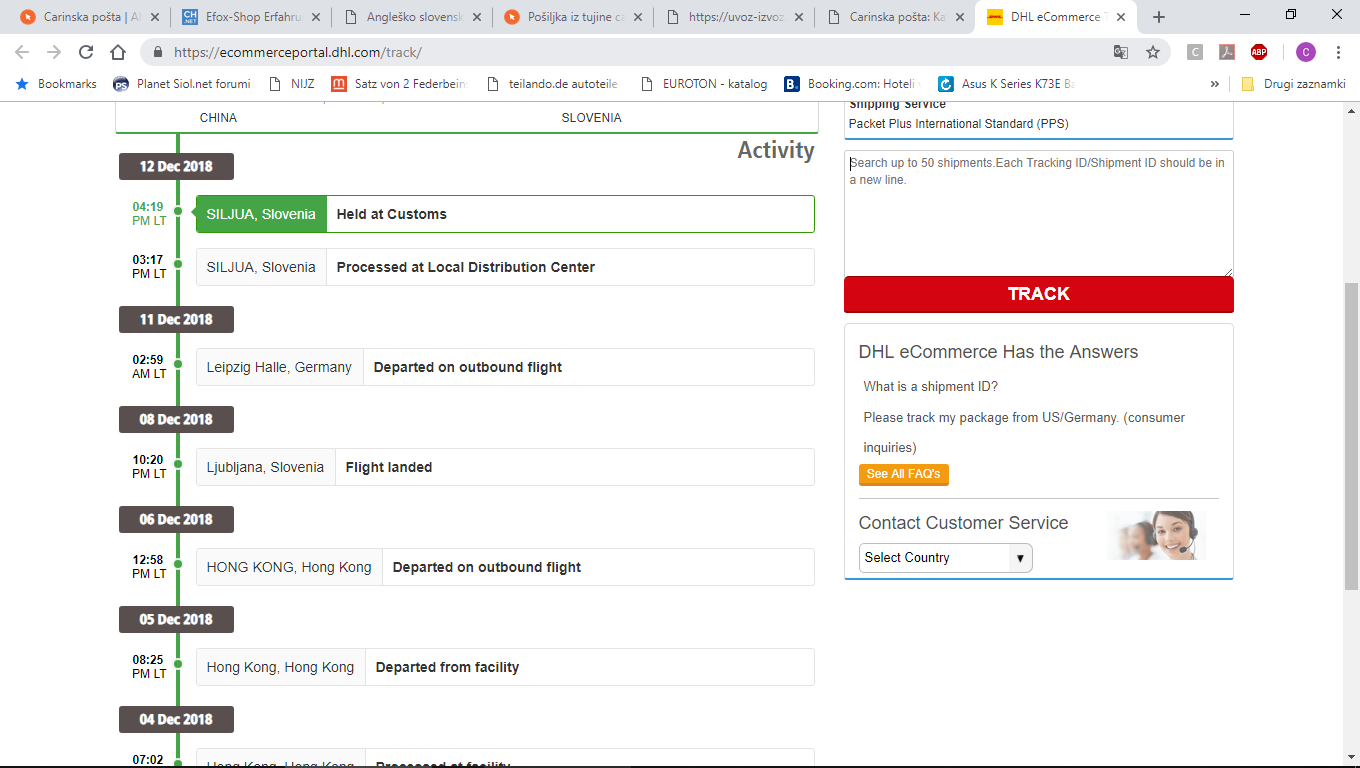The image size is (1360, 768).
Task: Click the customer service agent photo
Action: point(1158,535)
